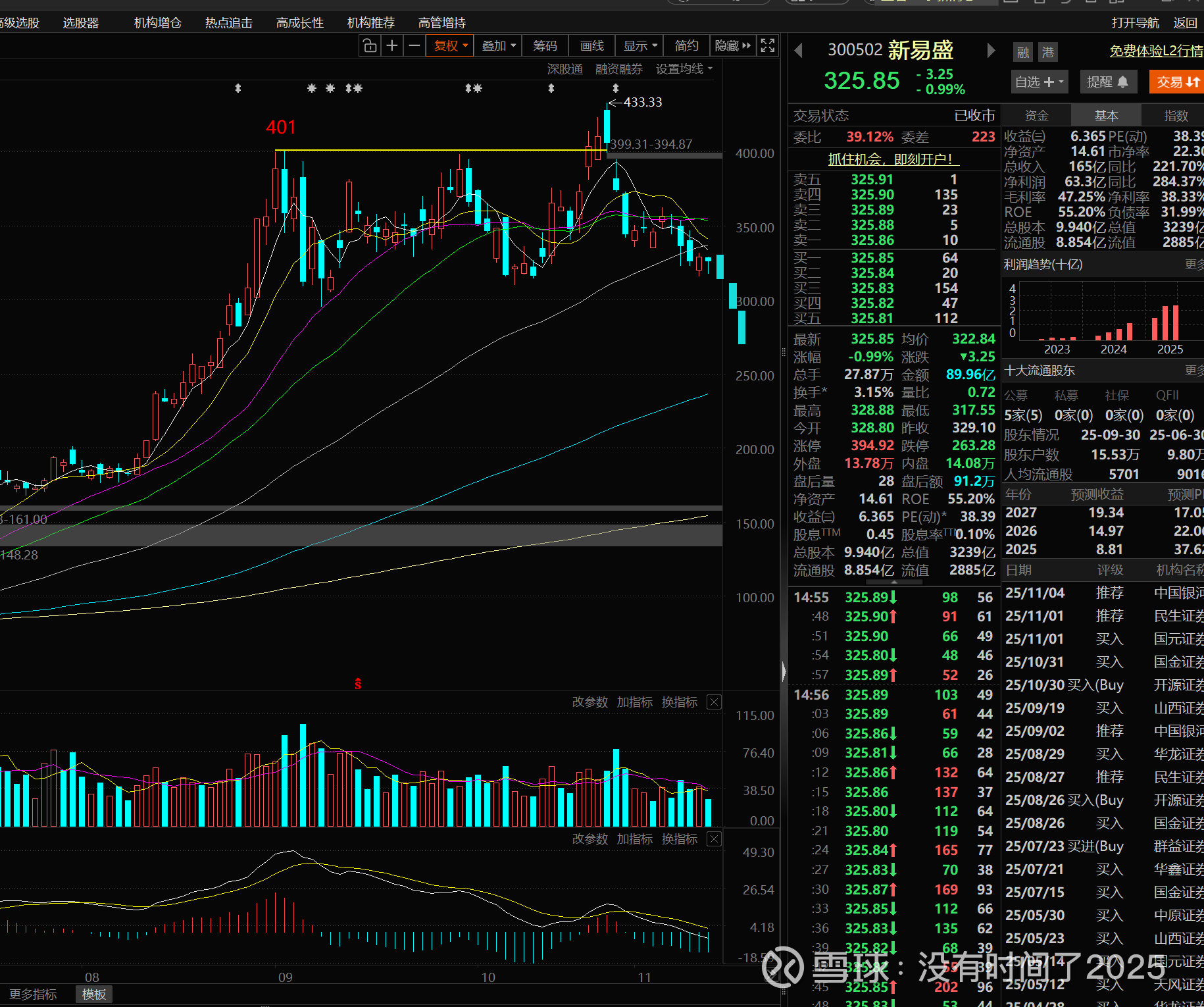Open 选股器 stock screener menu
1204x1007 pixels.
click(81, 23)
